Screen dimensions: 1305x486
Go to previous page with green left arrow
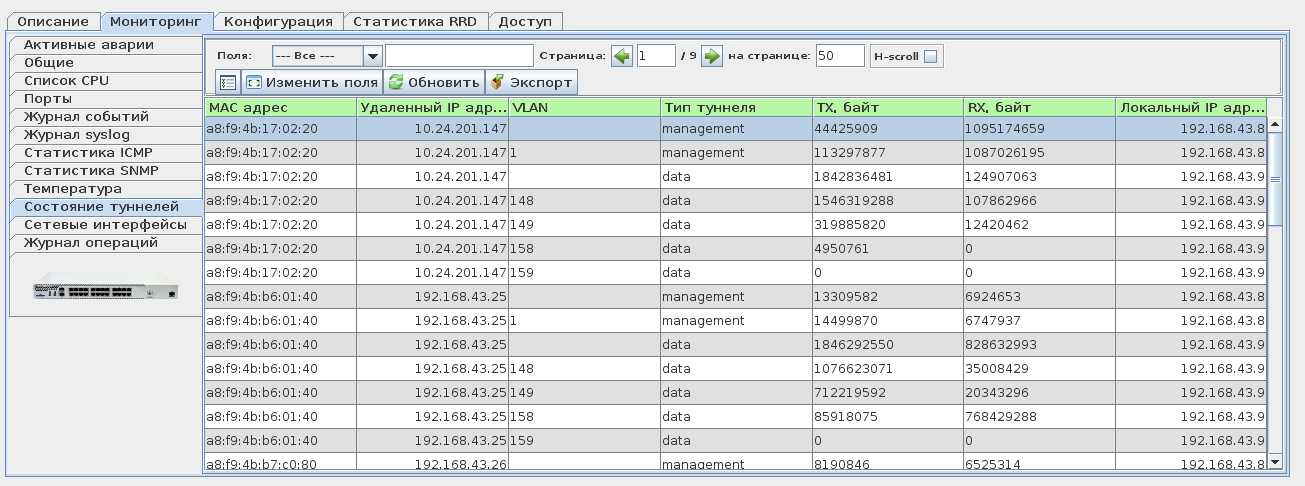click(622, 56)
